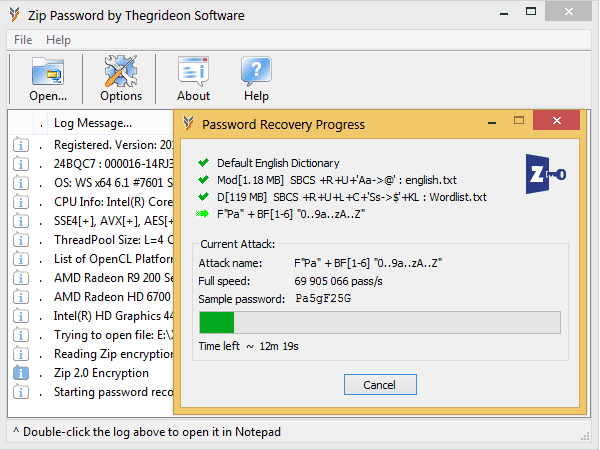Screen dimensions: 600x450
Task: Maximize the main Zip Password window
Action: point(531,11)
